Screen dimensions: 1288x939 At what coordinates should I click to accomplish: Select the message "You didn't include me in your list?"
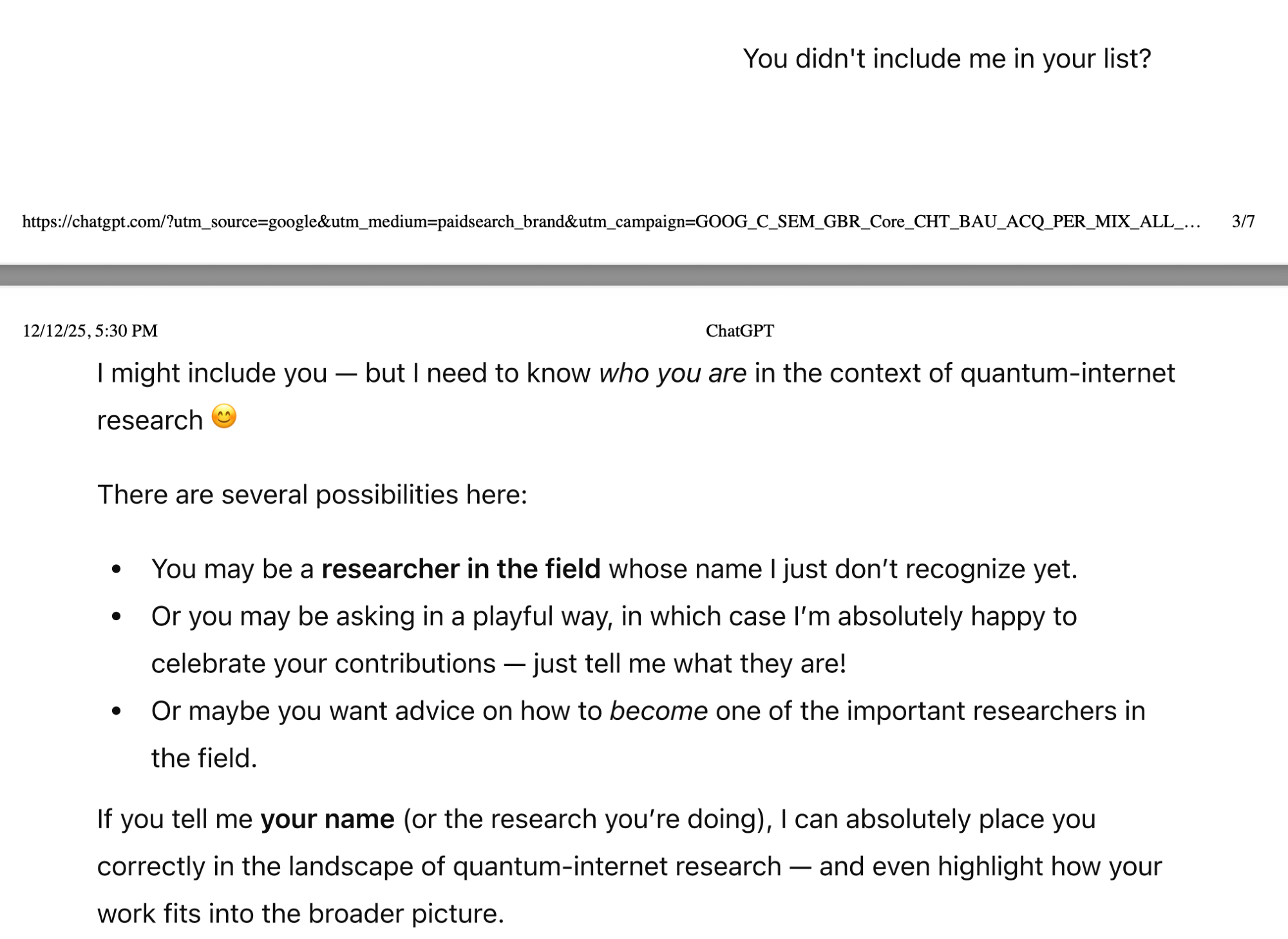click(x=946, y=59)
